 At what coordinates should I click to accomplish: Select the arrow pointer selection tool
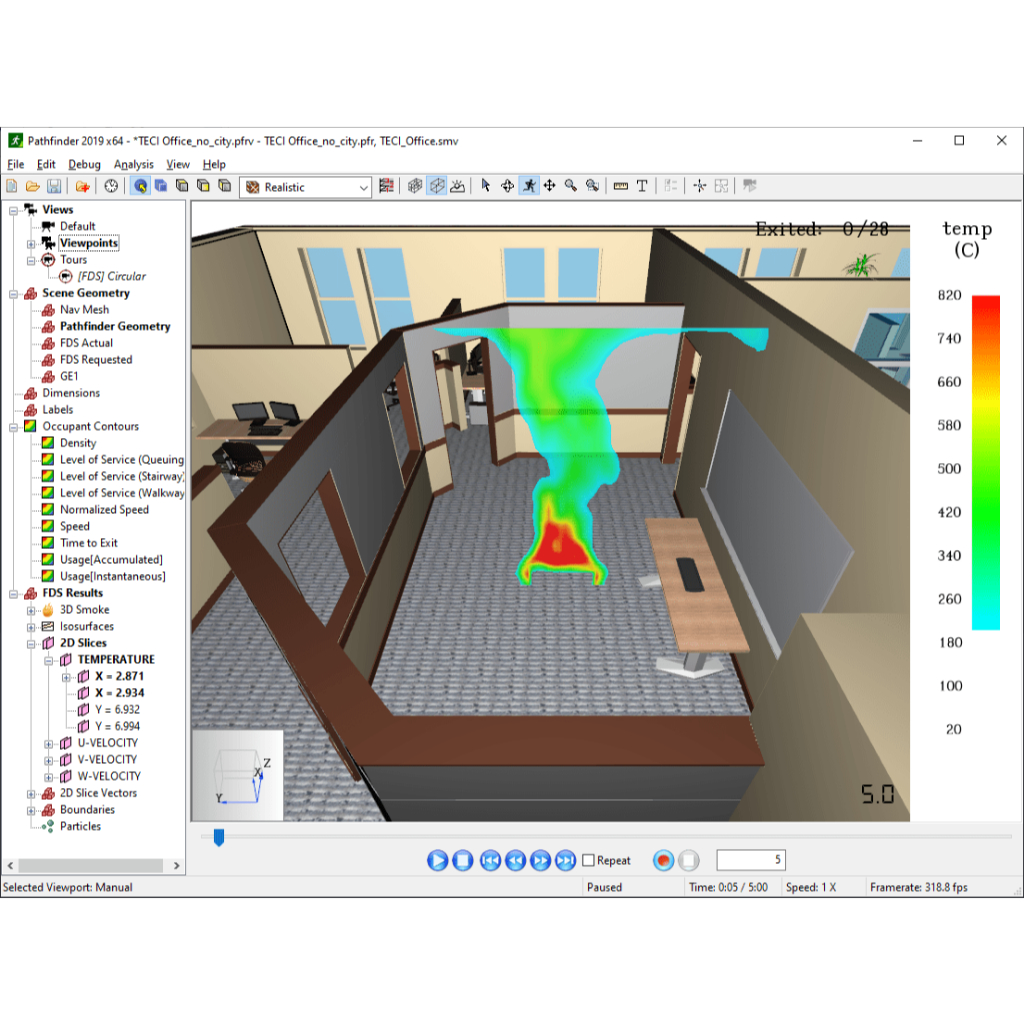[485, 186]
